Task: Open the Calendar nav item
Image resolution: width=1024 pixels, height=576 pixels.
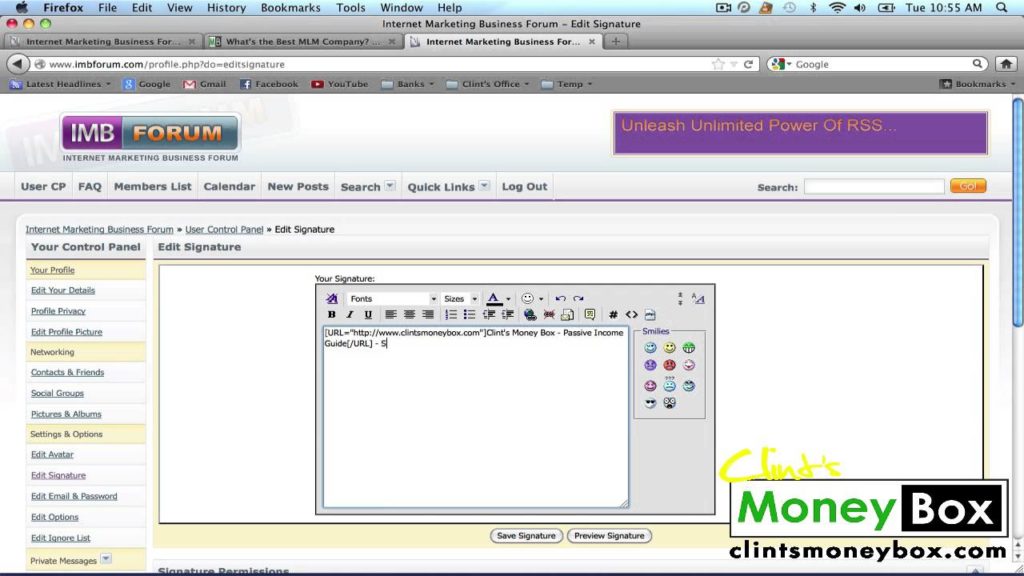Action: pyautogui.click(x=229, y=187)
